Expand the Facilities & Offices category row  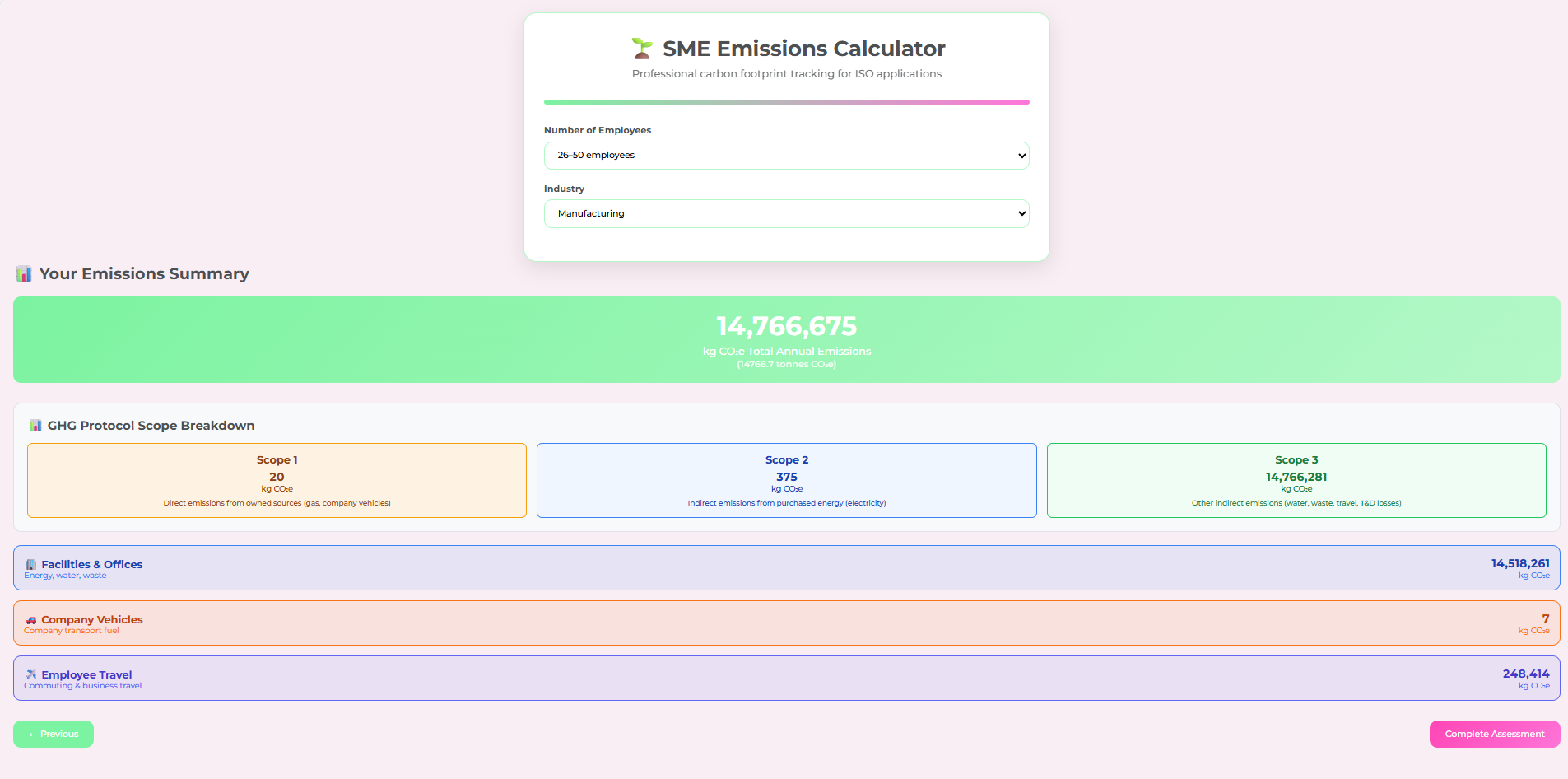[x=786, y=568]
